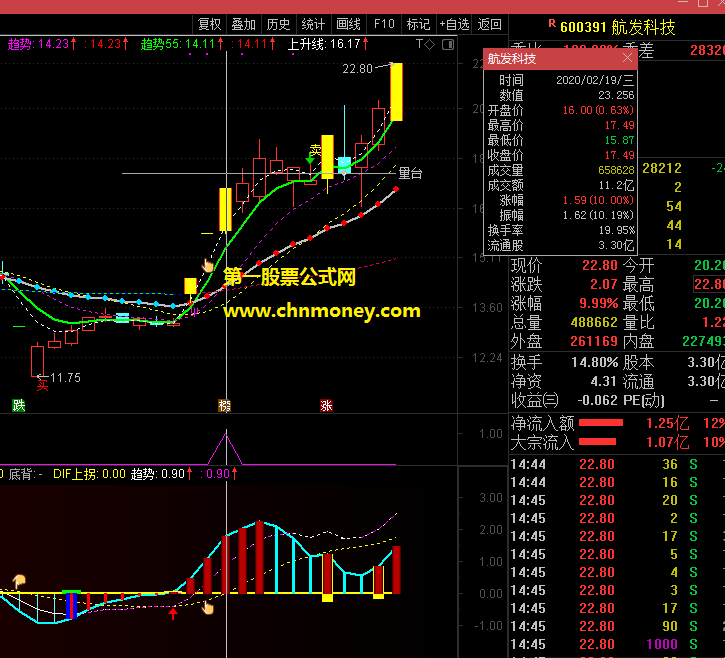Click the popup 开盘价 16.00 row
Viewport: 725px width, 658px height.
(x=560, y=110)
